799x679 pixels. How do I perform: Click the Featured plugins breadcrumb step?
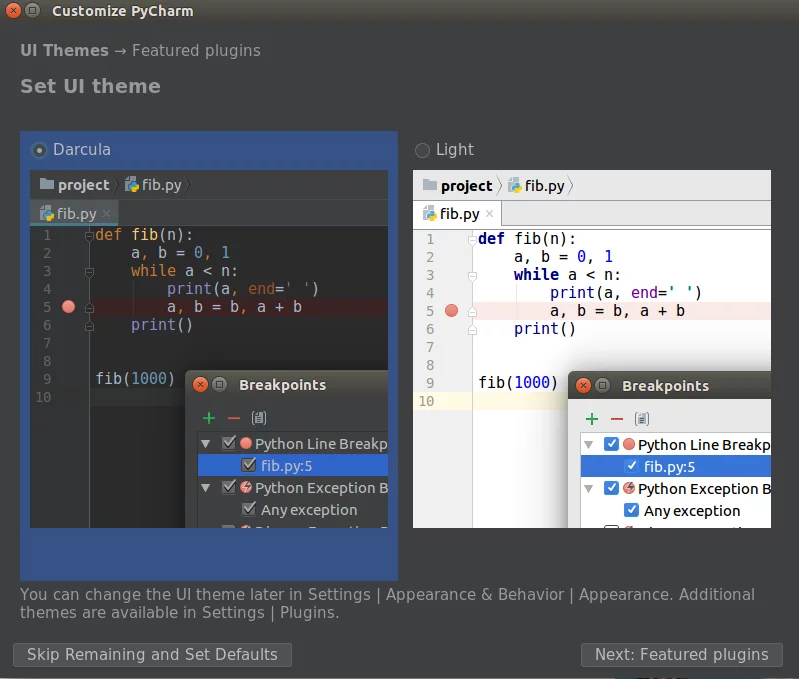[x=196, y=50]
